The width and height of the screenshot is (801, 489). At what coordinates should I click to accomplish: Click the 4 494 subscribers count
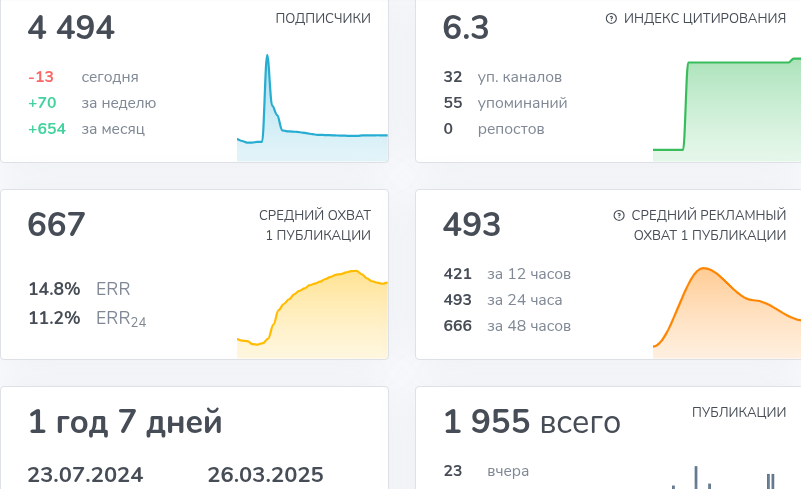click(x=71, y=28)
